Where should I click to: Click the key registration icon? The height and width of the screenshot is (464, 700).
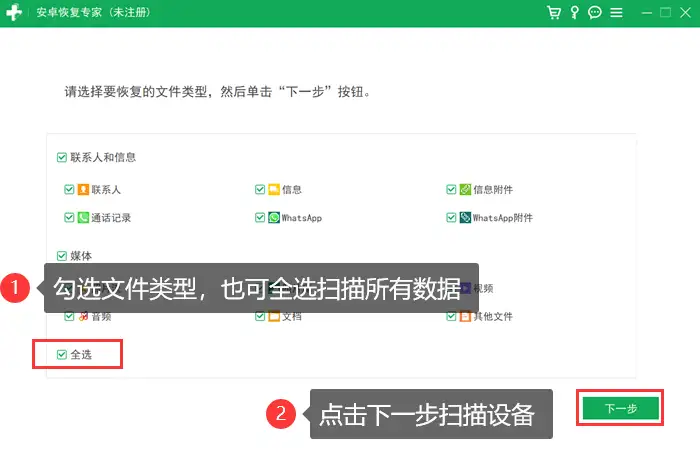point(575,12)
